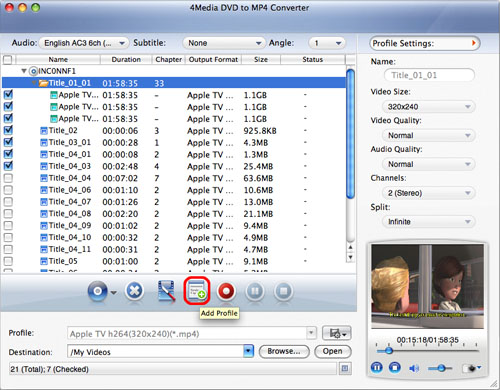Click the folder icon of Title_01_01

pos(43,83)
